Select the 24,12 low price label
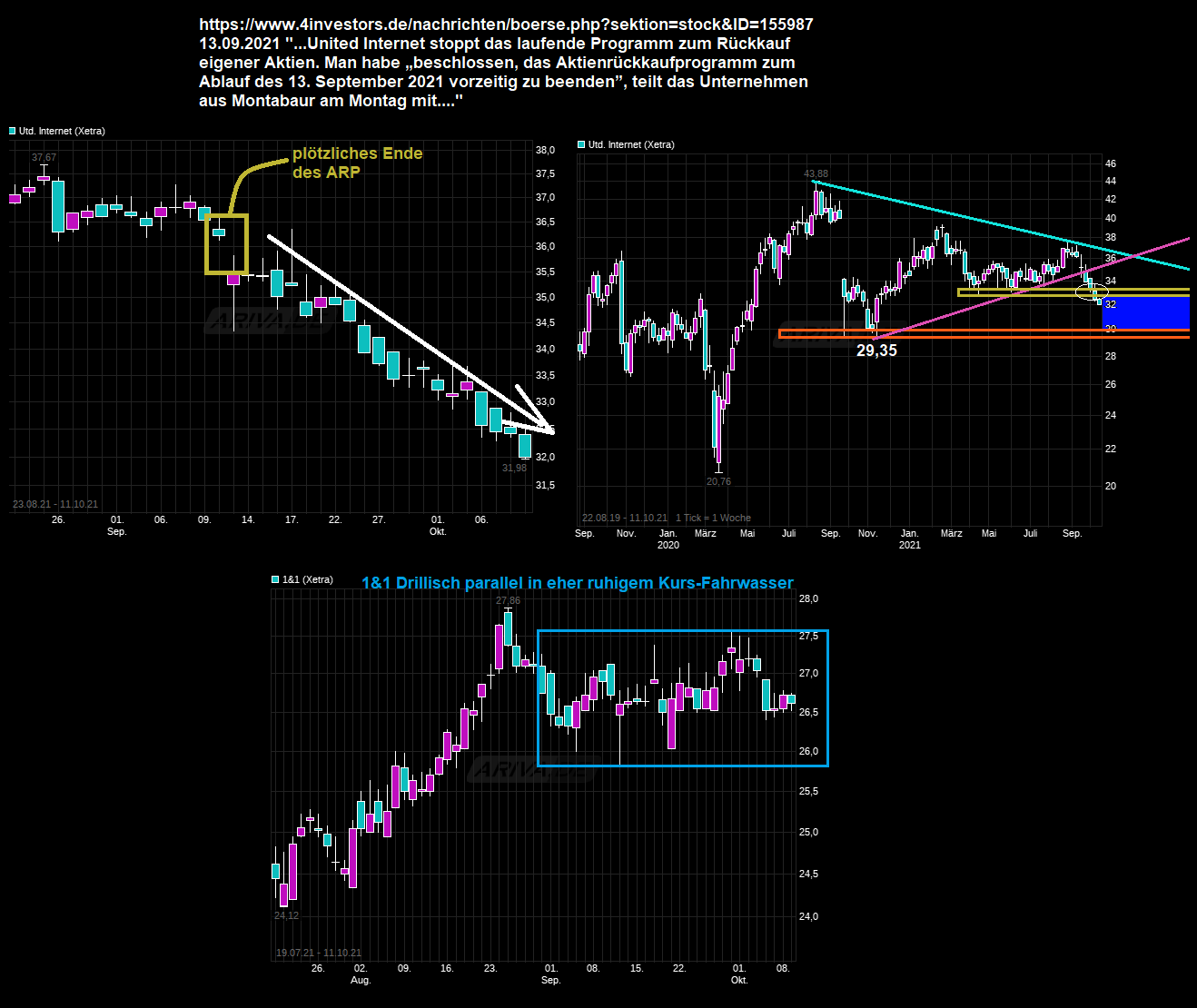This screenshot has width=1197, height=1008. (286, 915)
